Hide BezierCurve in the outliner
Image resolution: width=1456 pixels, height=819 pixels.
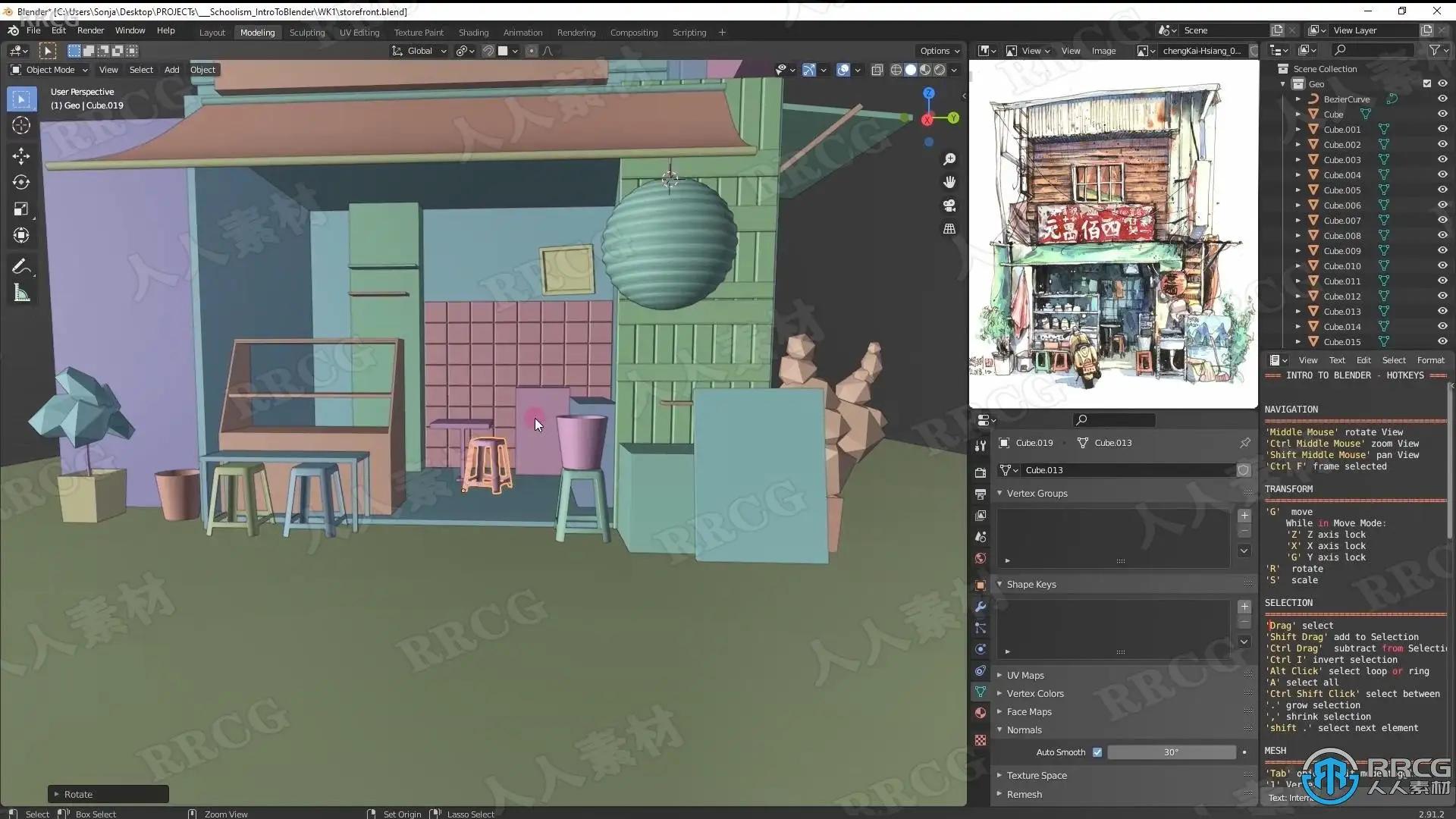click(x=1442, y=99)
